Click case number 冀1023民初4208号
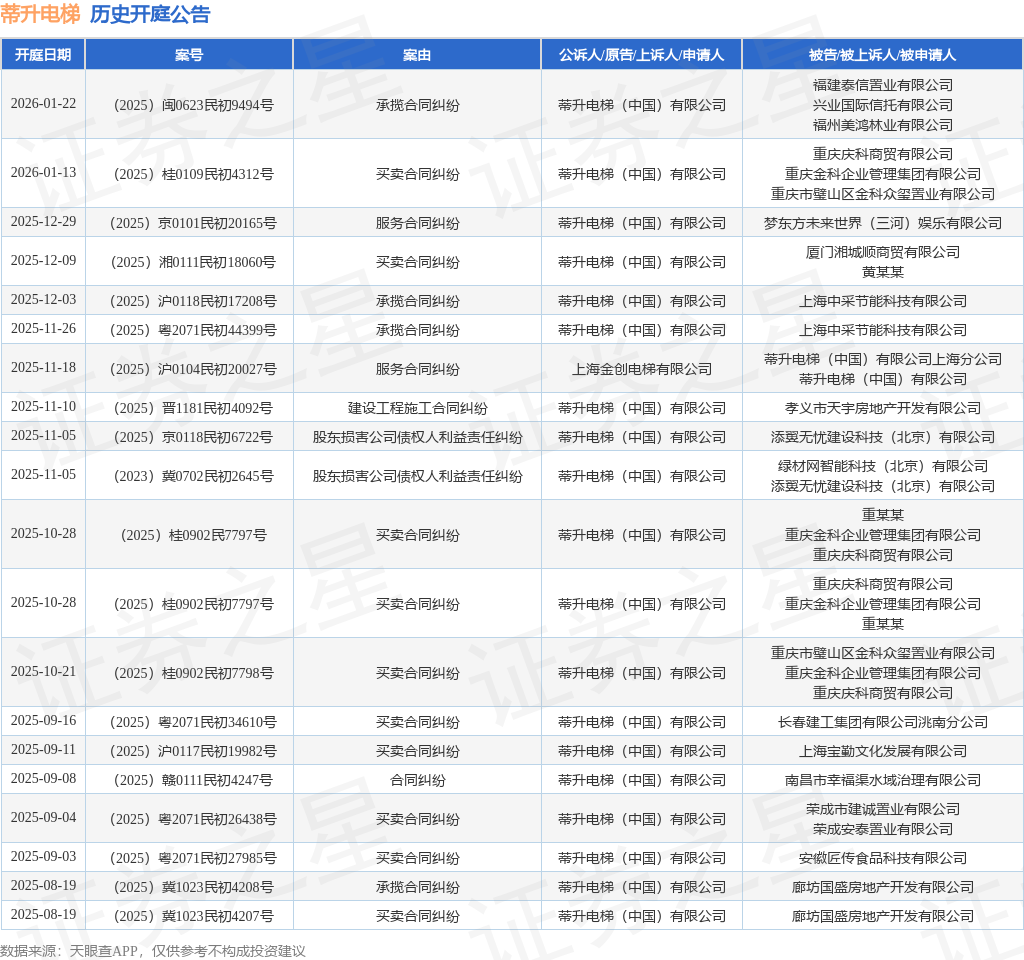 pyautogui.click(x=193, y=888)
